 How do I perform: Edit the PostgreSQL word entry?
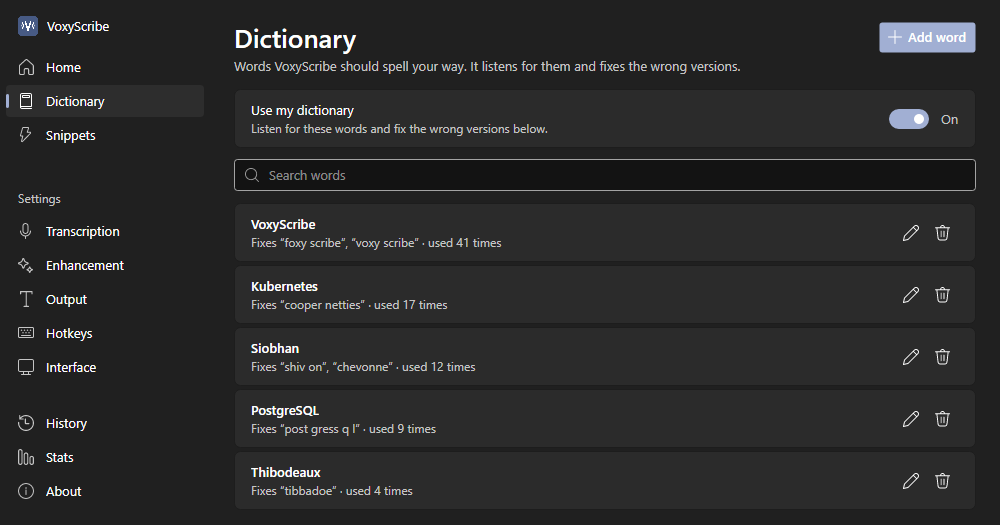coord(911,418)
